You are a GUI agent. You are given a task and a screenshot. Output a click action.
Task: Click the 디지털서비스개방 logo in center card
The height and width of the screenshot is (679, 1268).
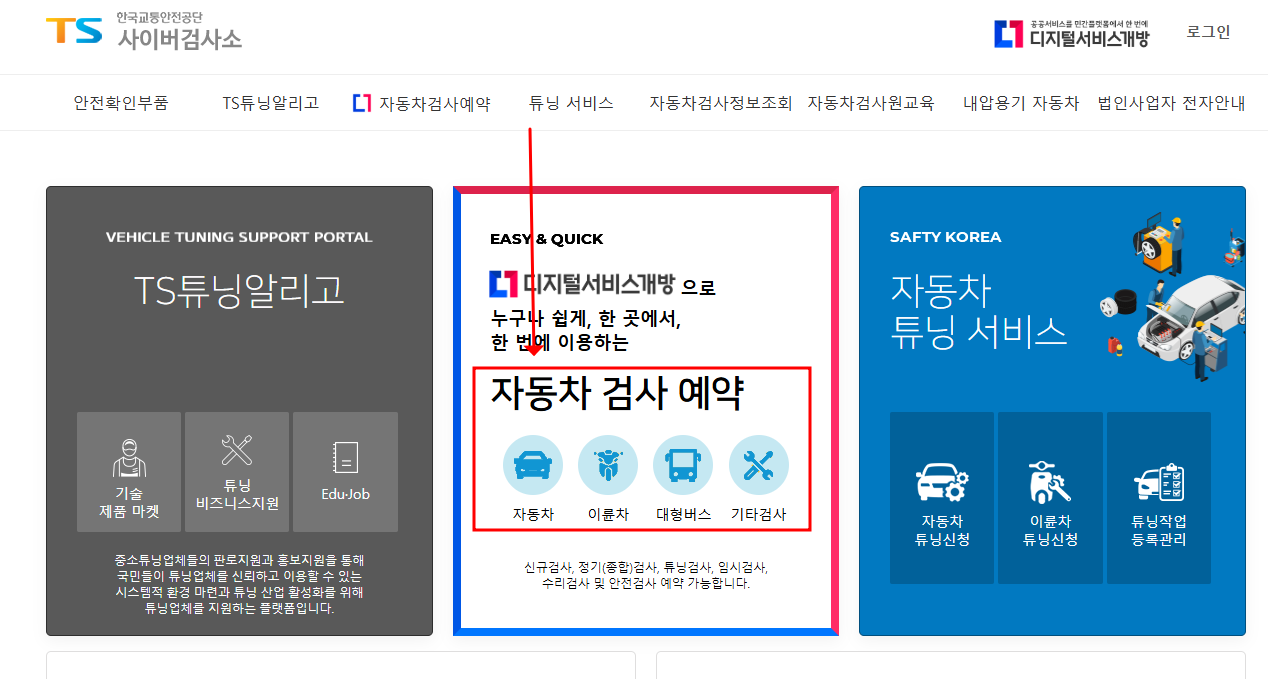coord(583,284)
